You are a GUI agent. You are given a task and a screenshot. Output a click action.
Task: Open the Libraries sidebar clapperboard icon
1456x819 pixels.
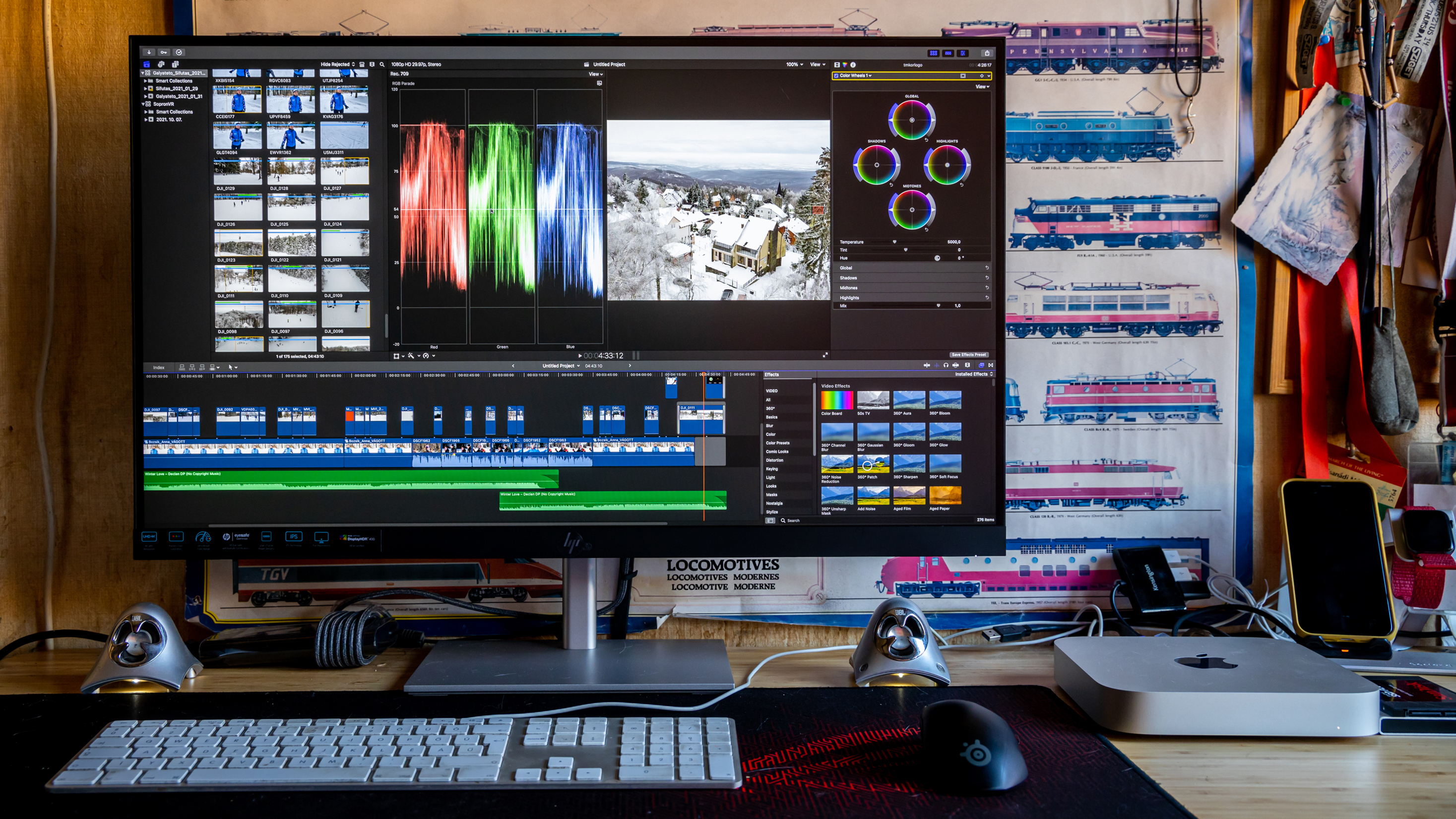[147, 64]
